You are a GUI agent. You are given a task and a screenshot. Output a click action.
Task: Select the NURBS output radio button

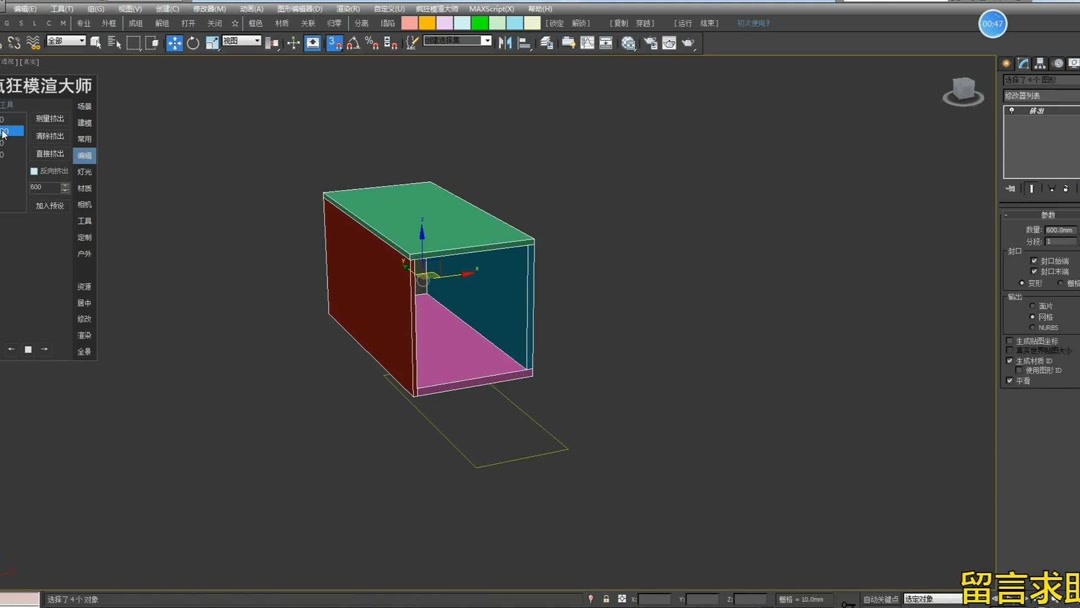click(x=1033, y=326)
